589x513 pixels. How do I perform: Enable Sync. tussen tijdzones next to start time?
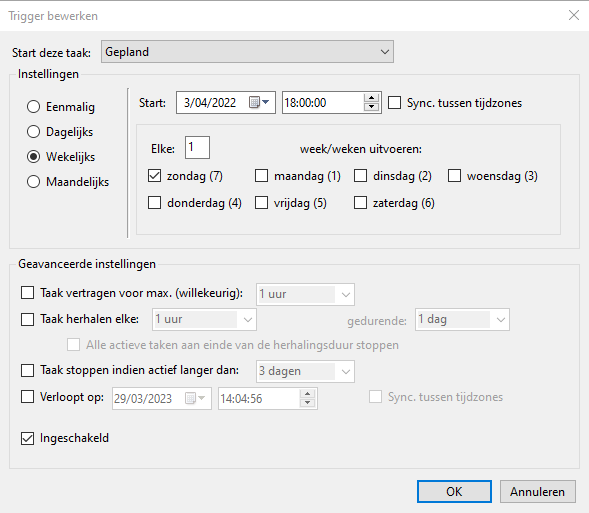394,103
